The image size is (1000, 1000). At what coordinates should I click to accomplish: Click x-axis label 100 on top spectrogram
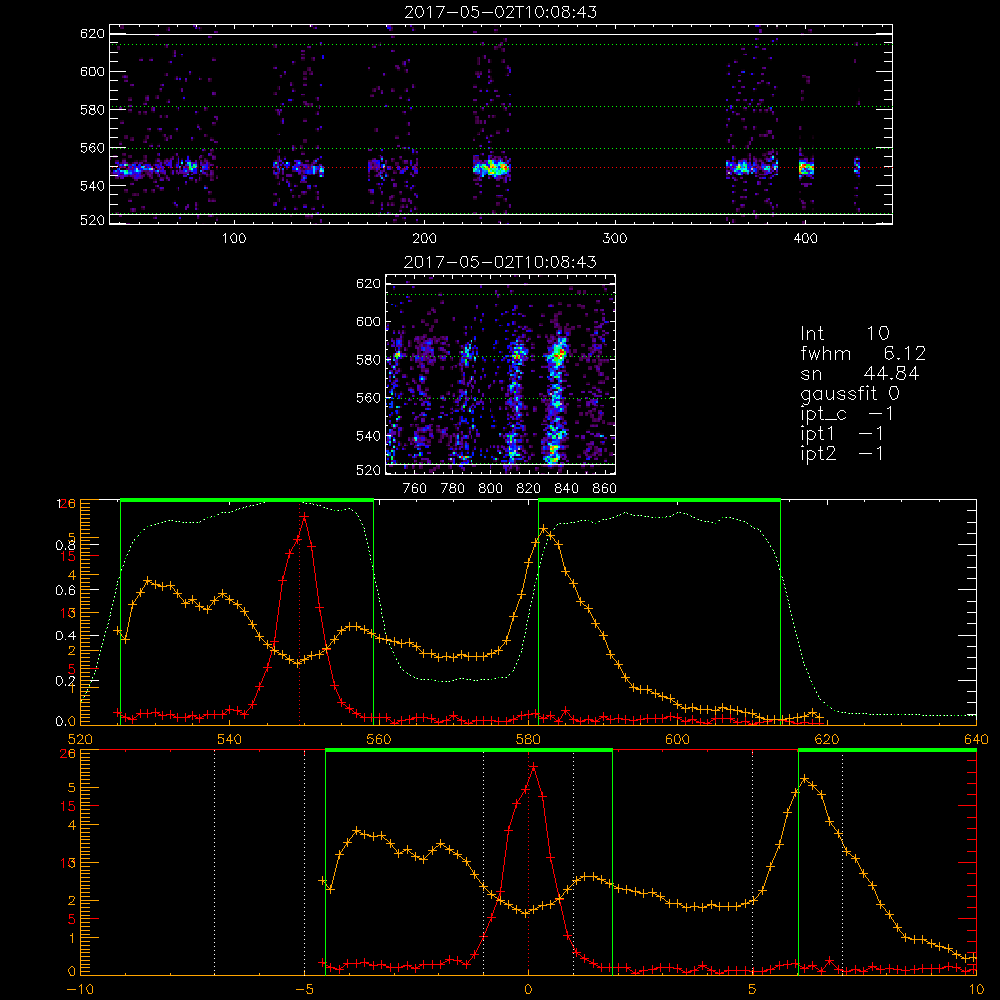tap(234, 239)
